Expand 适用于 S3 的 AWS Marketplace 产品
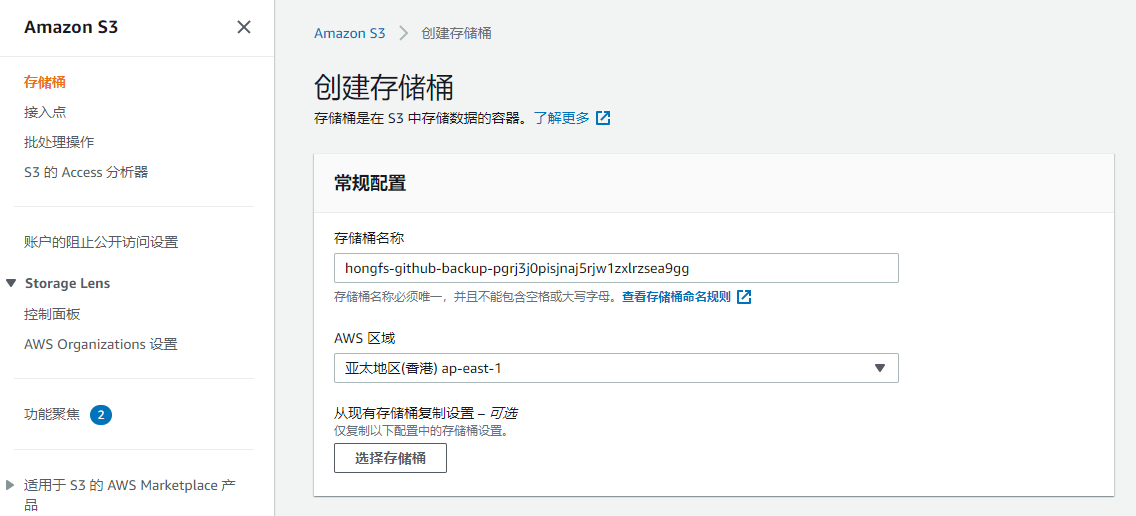1136x516 pixels. [x=10, y=485]
